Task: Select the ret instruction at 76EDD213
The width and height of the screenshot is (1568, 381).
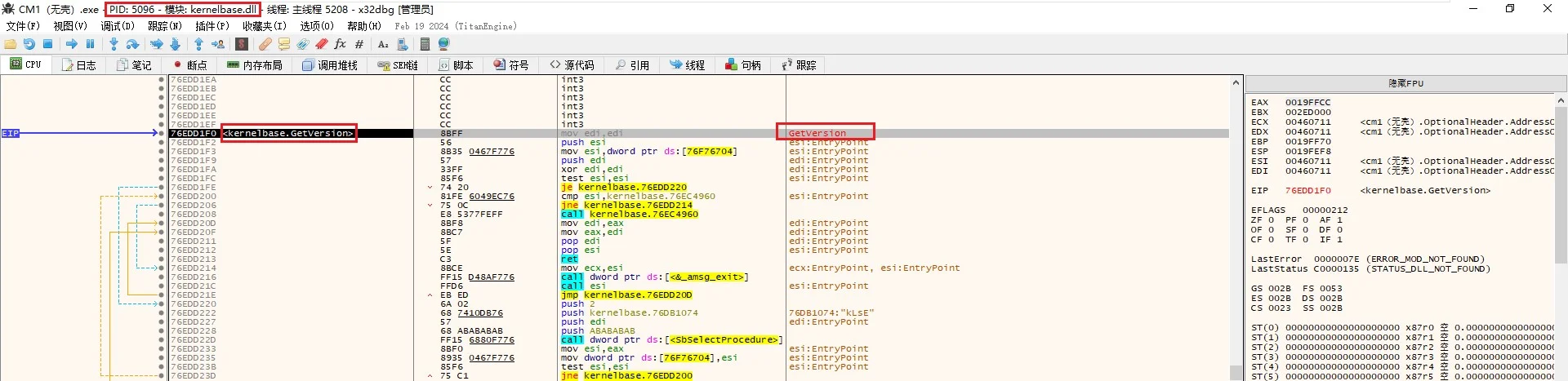Action: 569,259
